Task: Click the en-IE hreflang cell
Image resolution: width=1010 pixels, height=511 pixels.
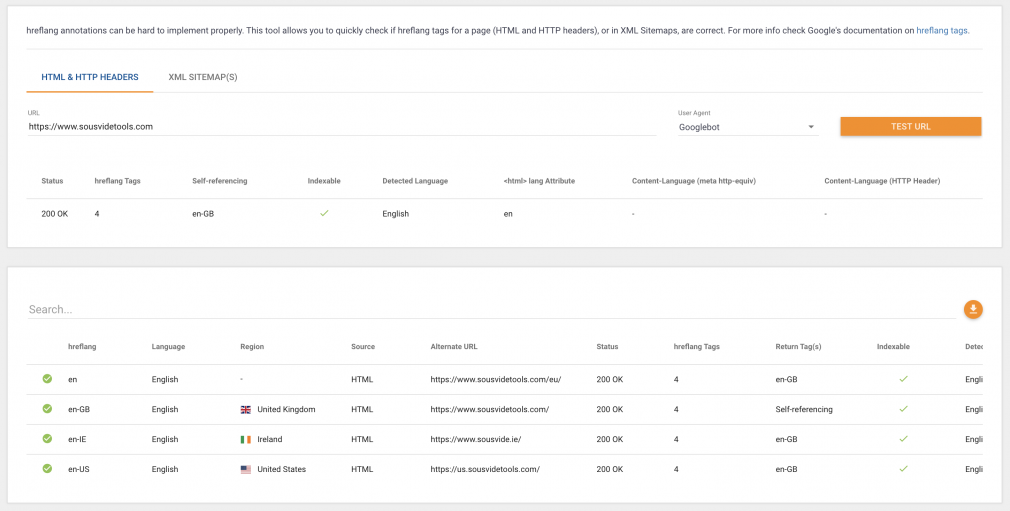Action: point(79,439)
